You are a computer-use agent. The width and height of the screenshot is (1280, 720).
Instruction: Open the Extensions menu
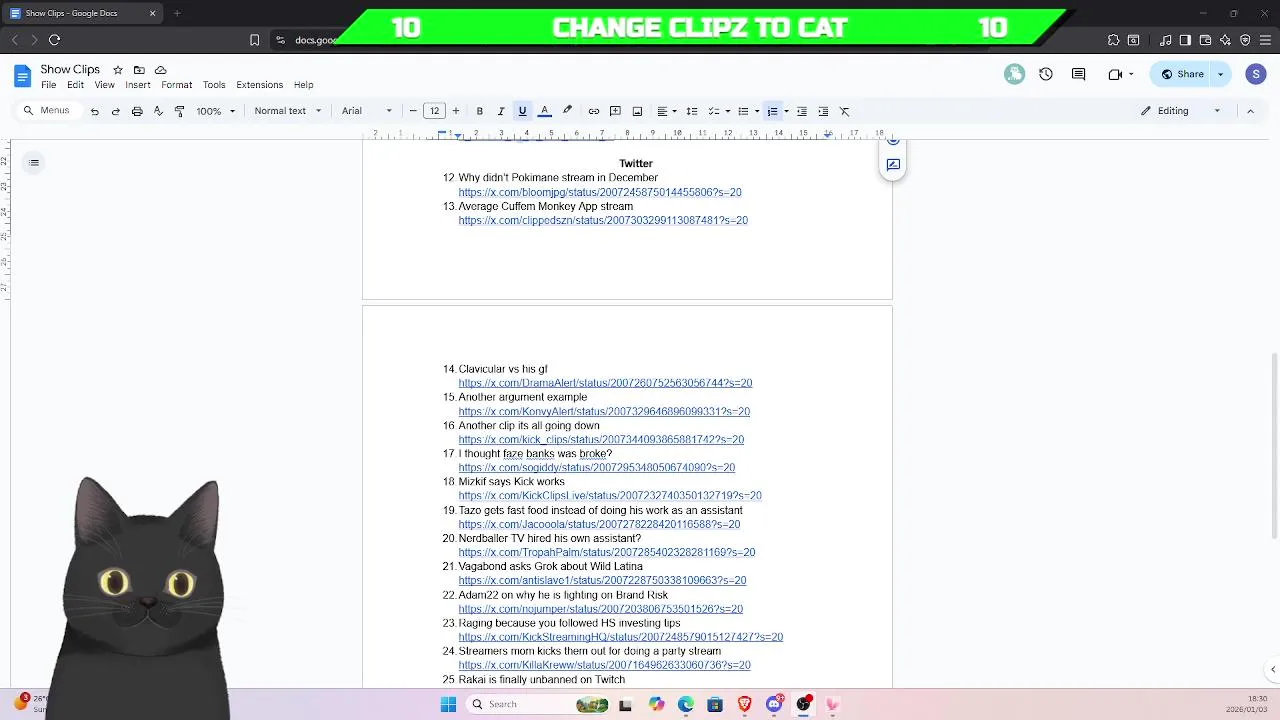(259, 85)
